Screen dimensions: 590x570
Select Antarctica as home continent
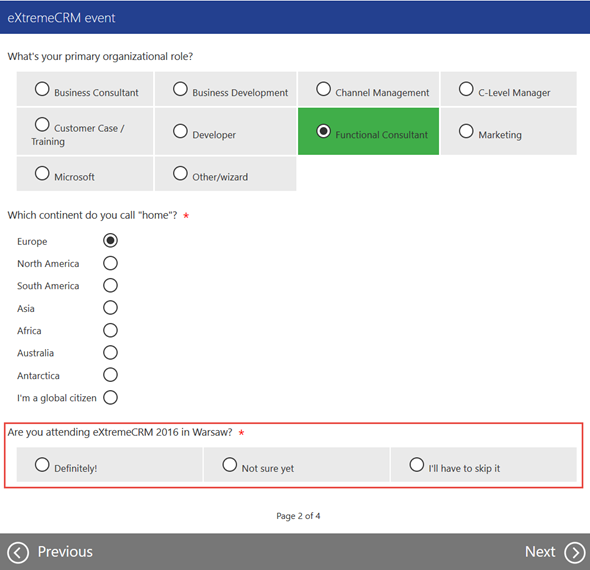pos(110,375)
